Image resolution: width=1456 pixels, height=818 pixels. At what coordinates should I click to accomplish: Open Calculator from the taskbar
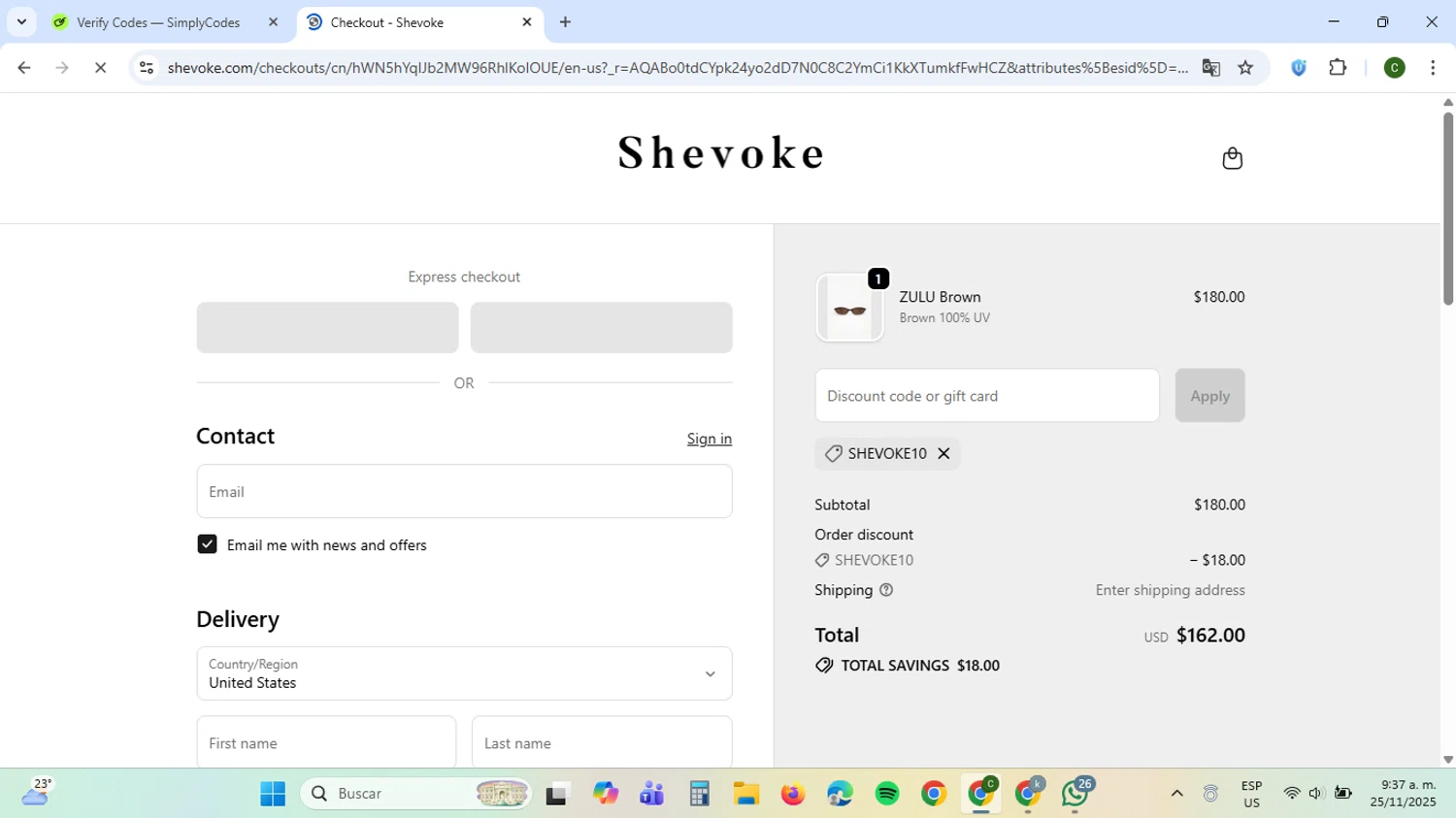699,794
